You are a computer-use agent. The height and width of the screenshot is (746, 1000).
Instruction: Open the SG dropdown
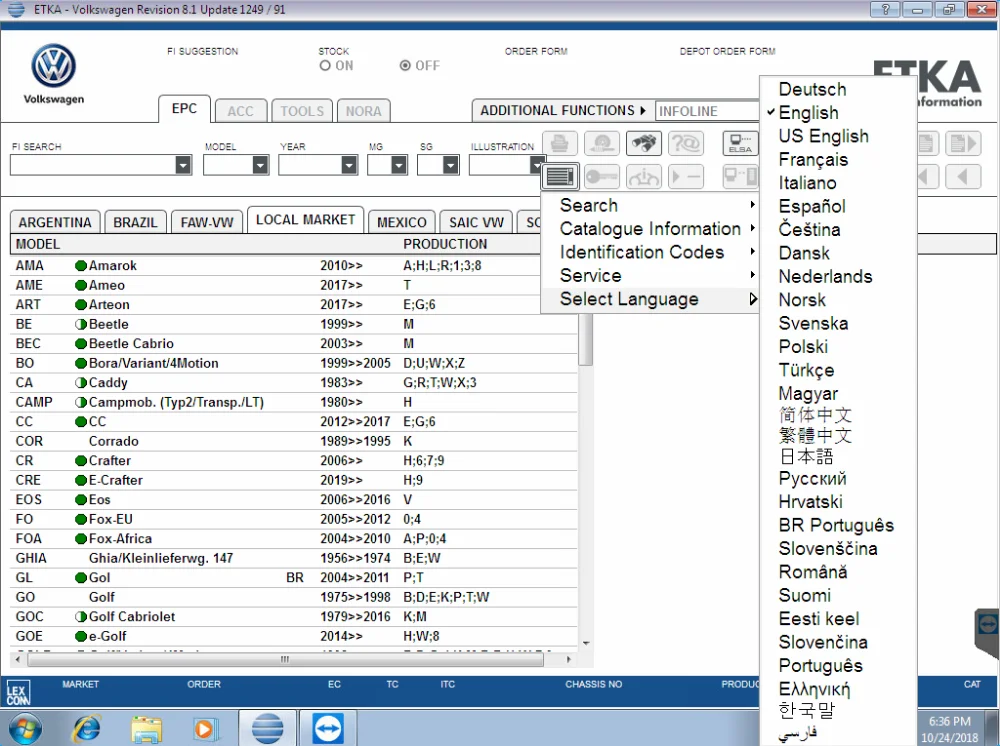450,165
